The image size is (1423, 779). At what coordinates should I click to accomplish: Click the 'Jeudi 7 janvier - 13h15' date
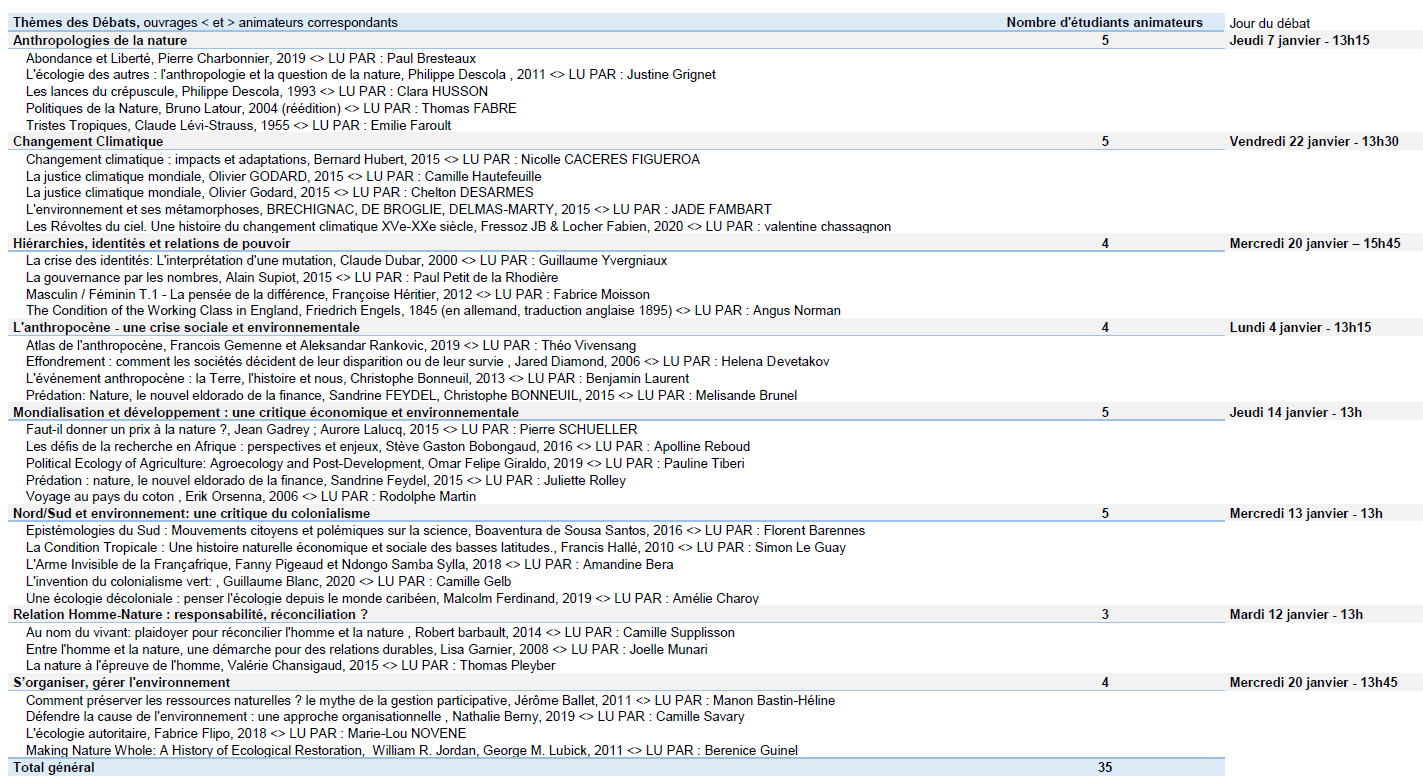tap(1299, 41)
